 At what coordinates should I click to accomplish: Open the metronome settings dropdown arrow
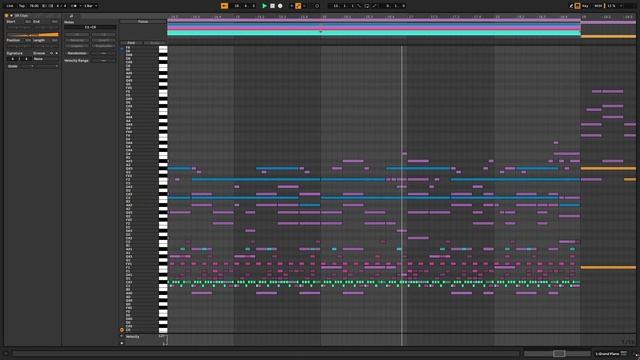pos(80,6)
